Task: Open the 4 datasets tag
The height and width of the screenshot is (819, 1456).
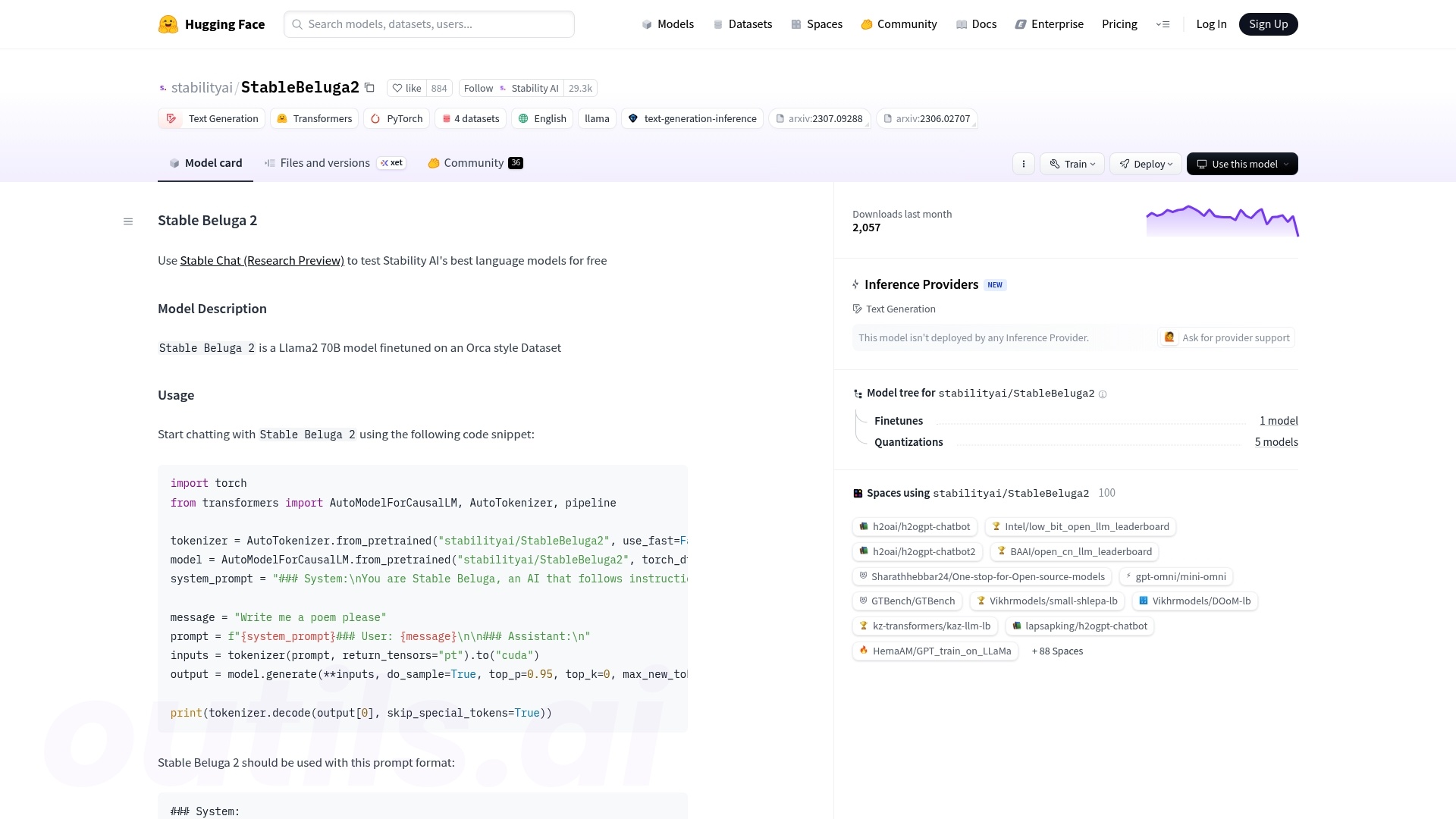Action: coord(470,118)
